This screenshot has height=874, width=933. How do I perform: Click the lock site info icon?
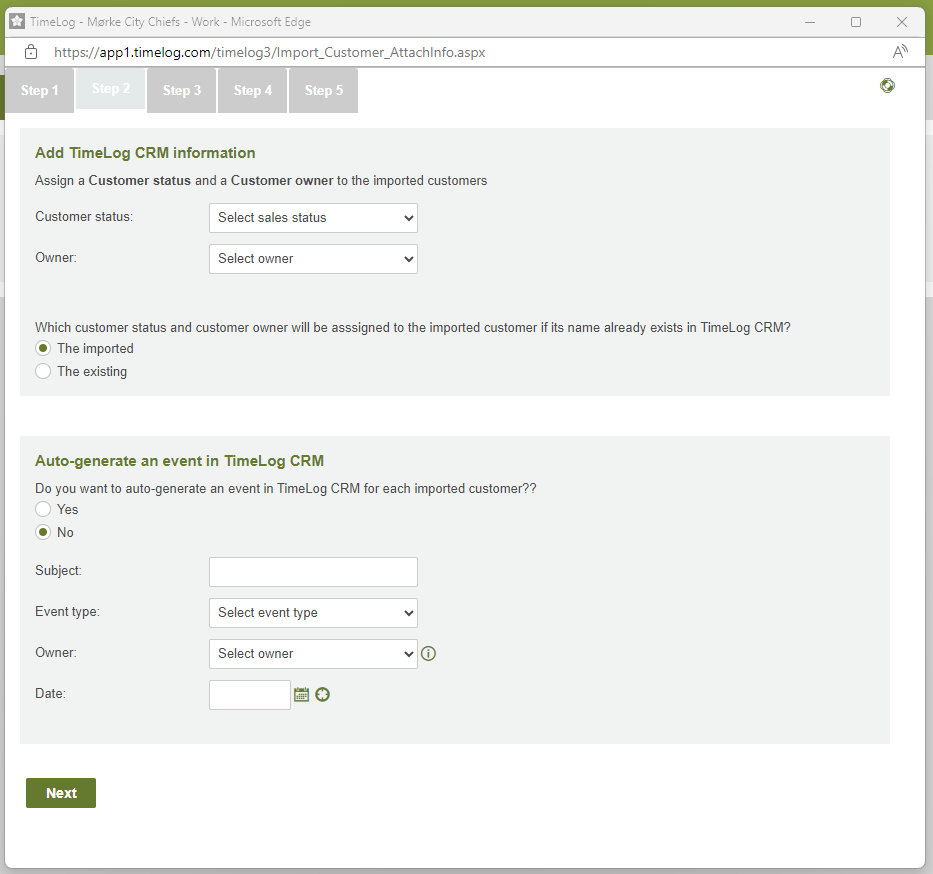click(x=31, y=52)
